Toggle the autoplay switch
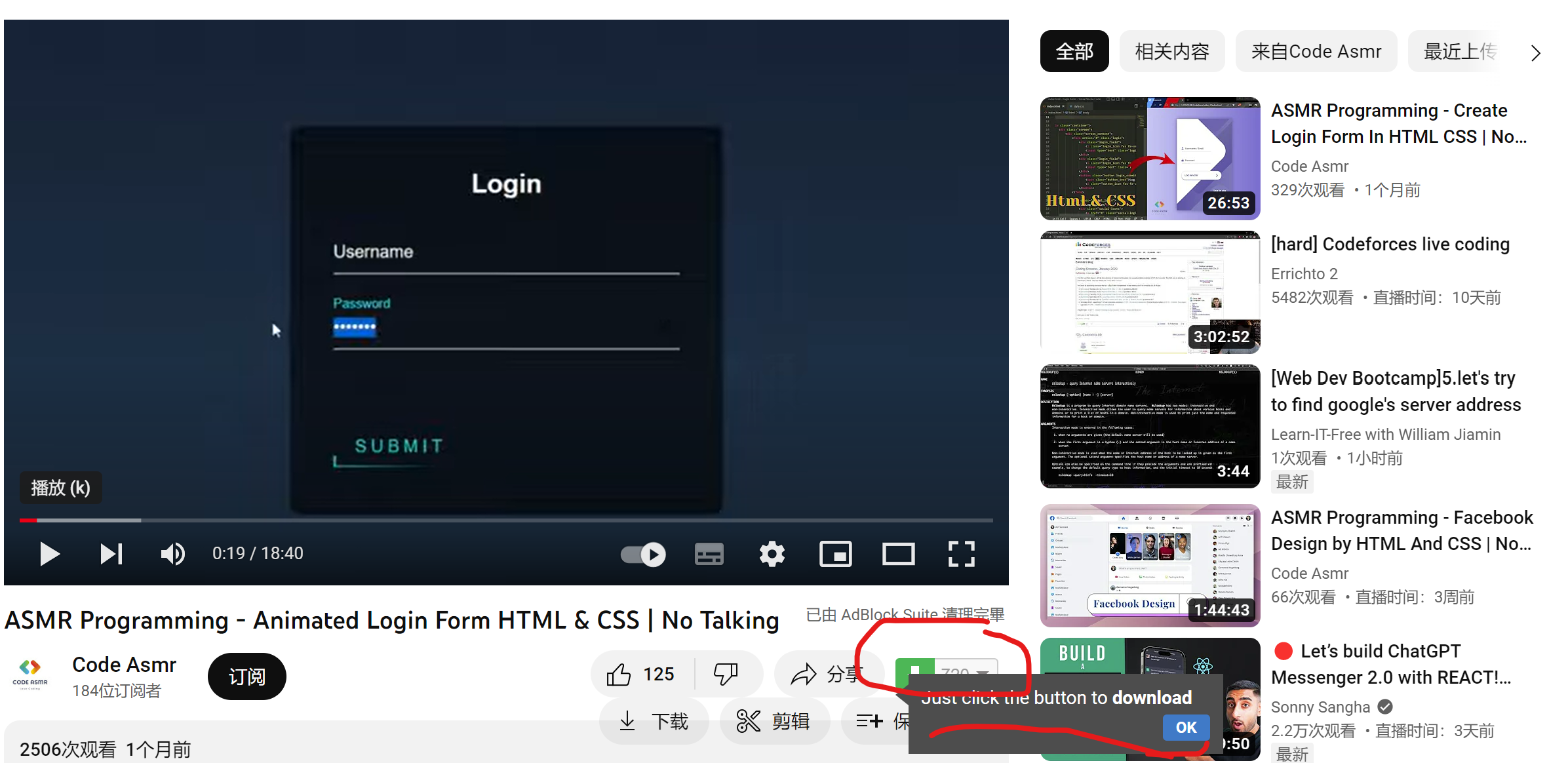Image resolution: width=1568 pixels, height=763 pixels. [643, 555]
